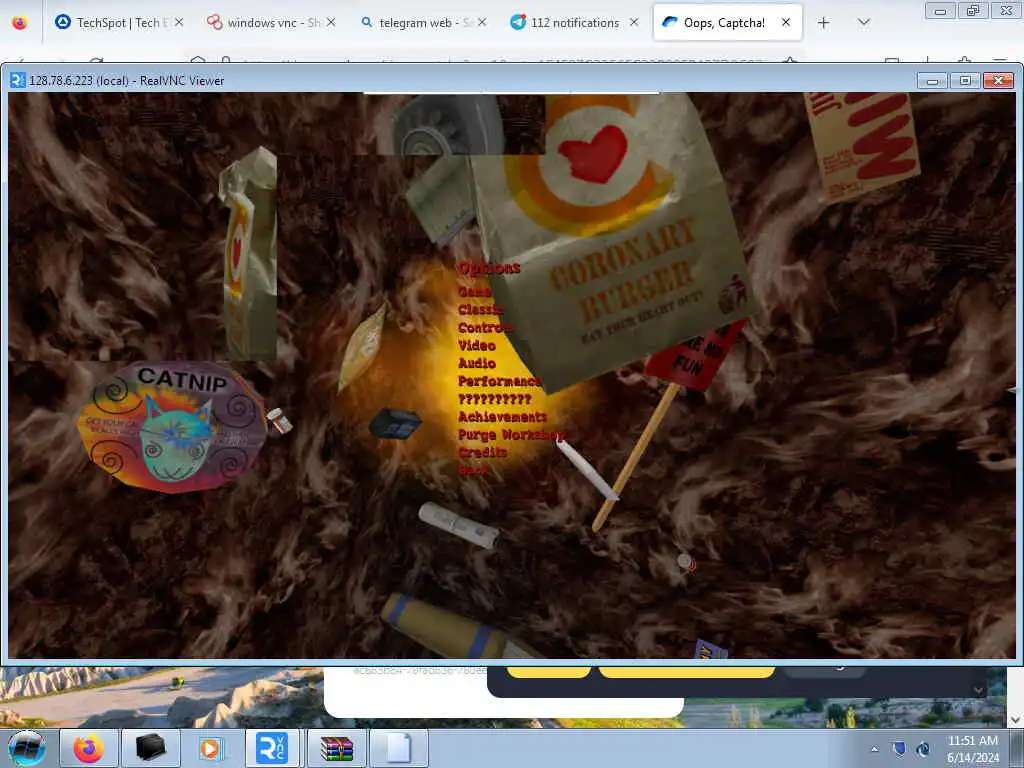Close the Oops, Captcha! tab
1024x768 pixels.
coord(786,22)
